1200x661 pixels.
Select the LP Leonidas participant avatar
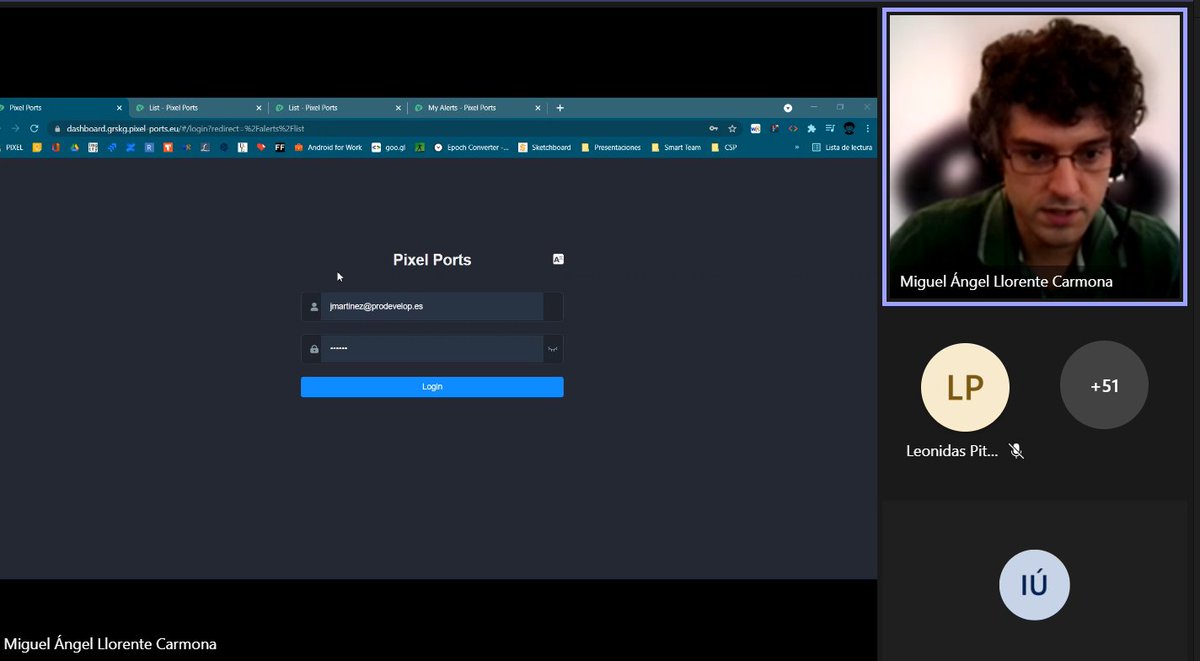click(x=965, y=386)
